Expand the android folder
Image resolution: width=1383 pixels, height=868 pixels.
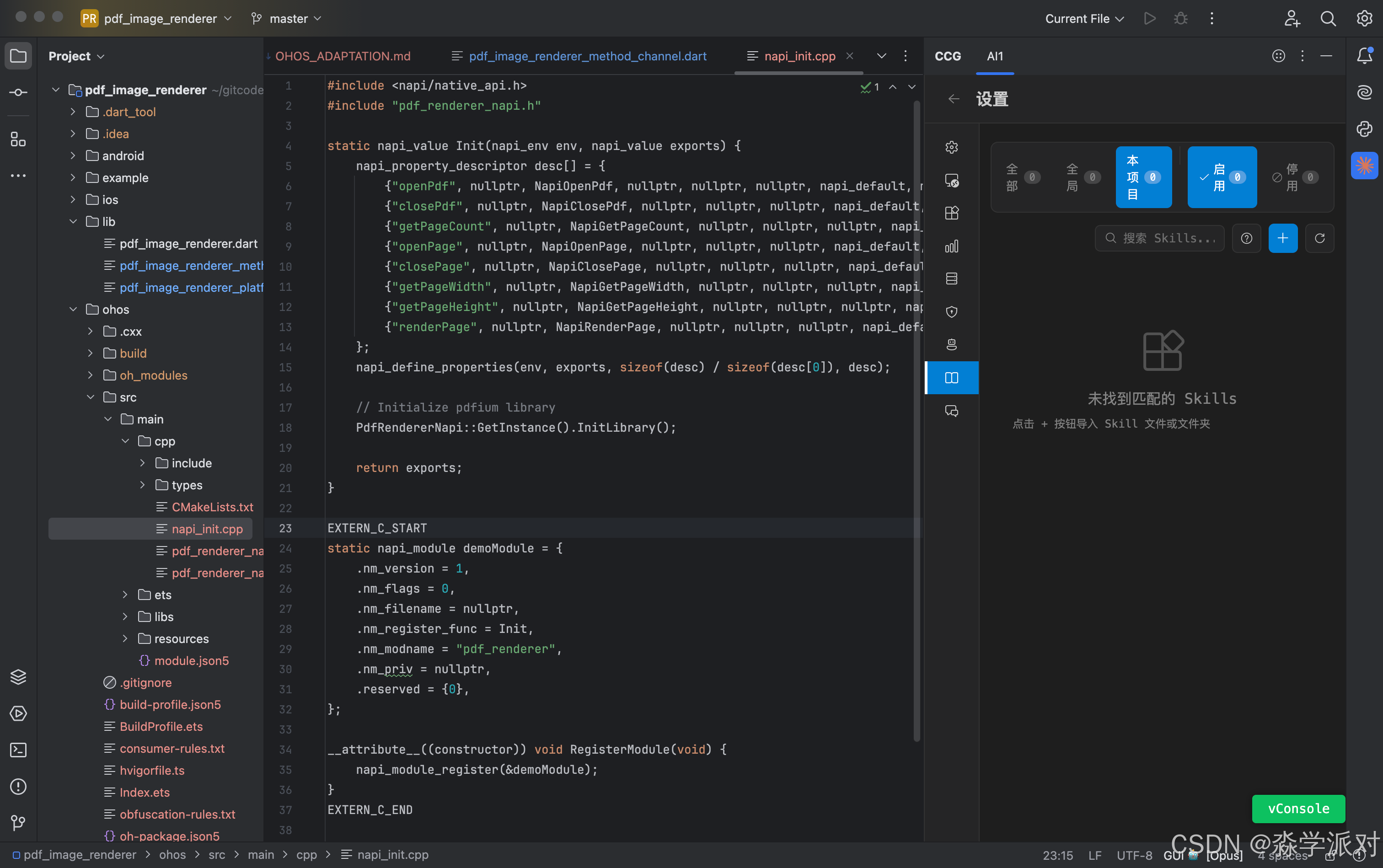[x=73, y=155]
